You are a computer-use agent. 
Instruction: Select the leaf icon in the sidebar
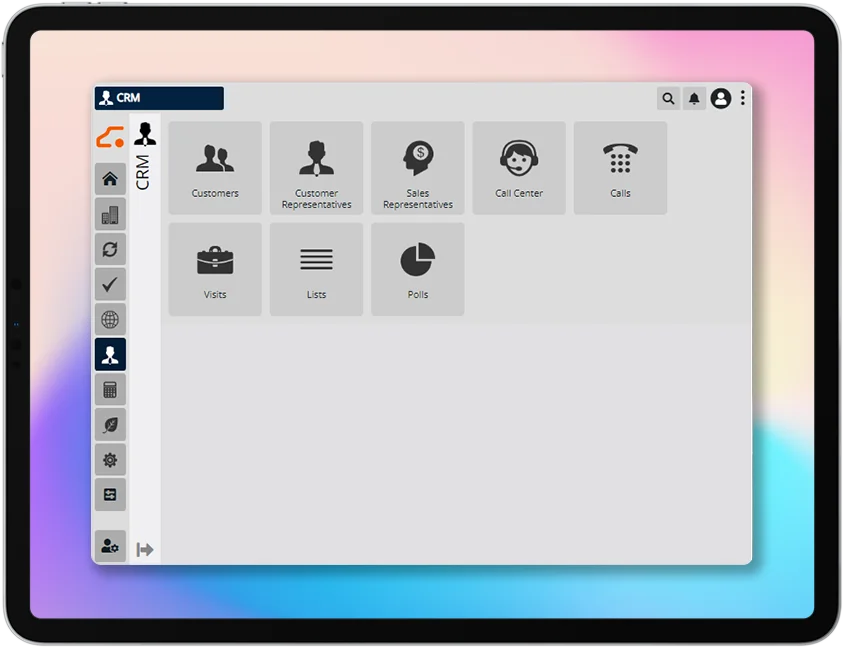(110, 424)
